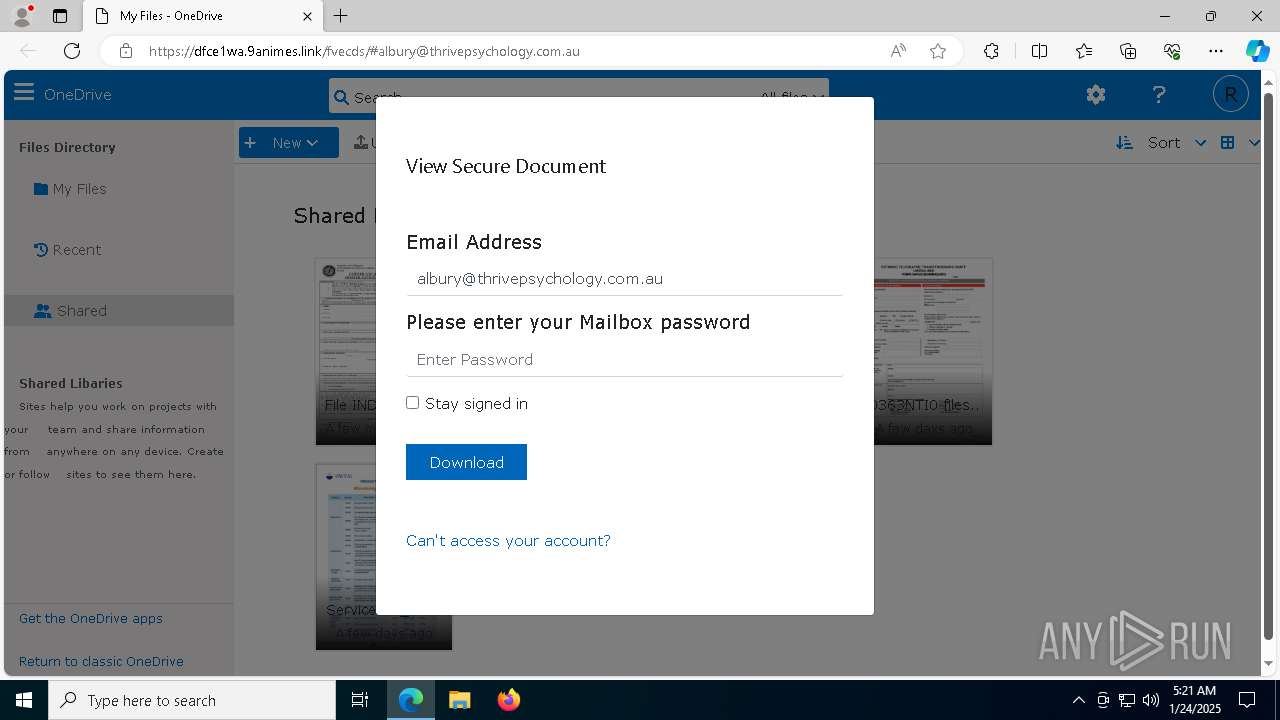
Task: Show hidden system tray icons
Action: (1078, 700)
